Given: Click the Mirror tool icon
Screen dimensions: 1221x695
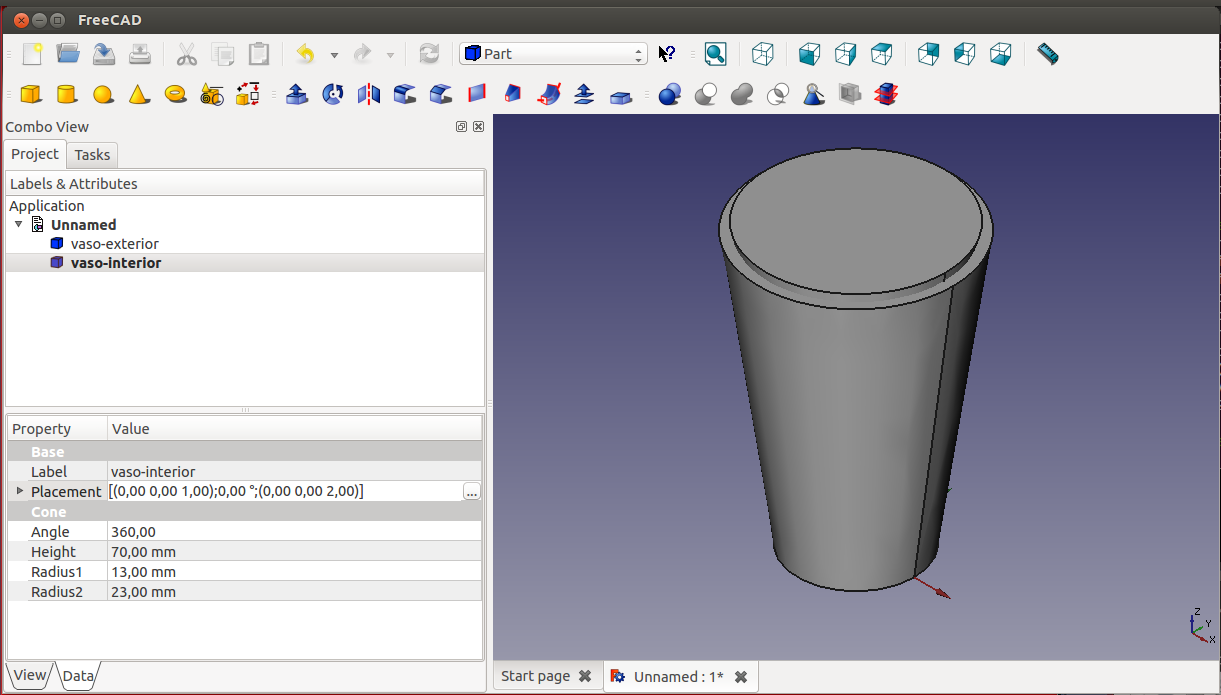Looking at the screenshot, I should 369,94.
